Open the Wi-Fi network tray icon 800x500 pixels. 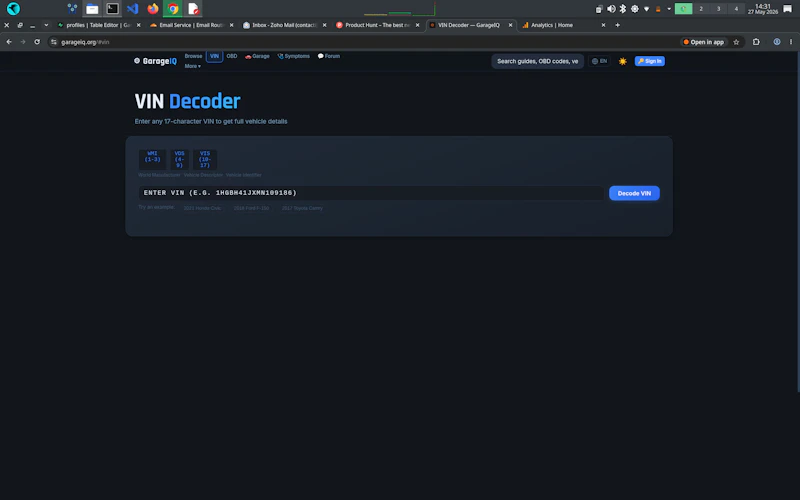(646, 9)
